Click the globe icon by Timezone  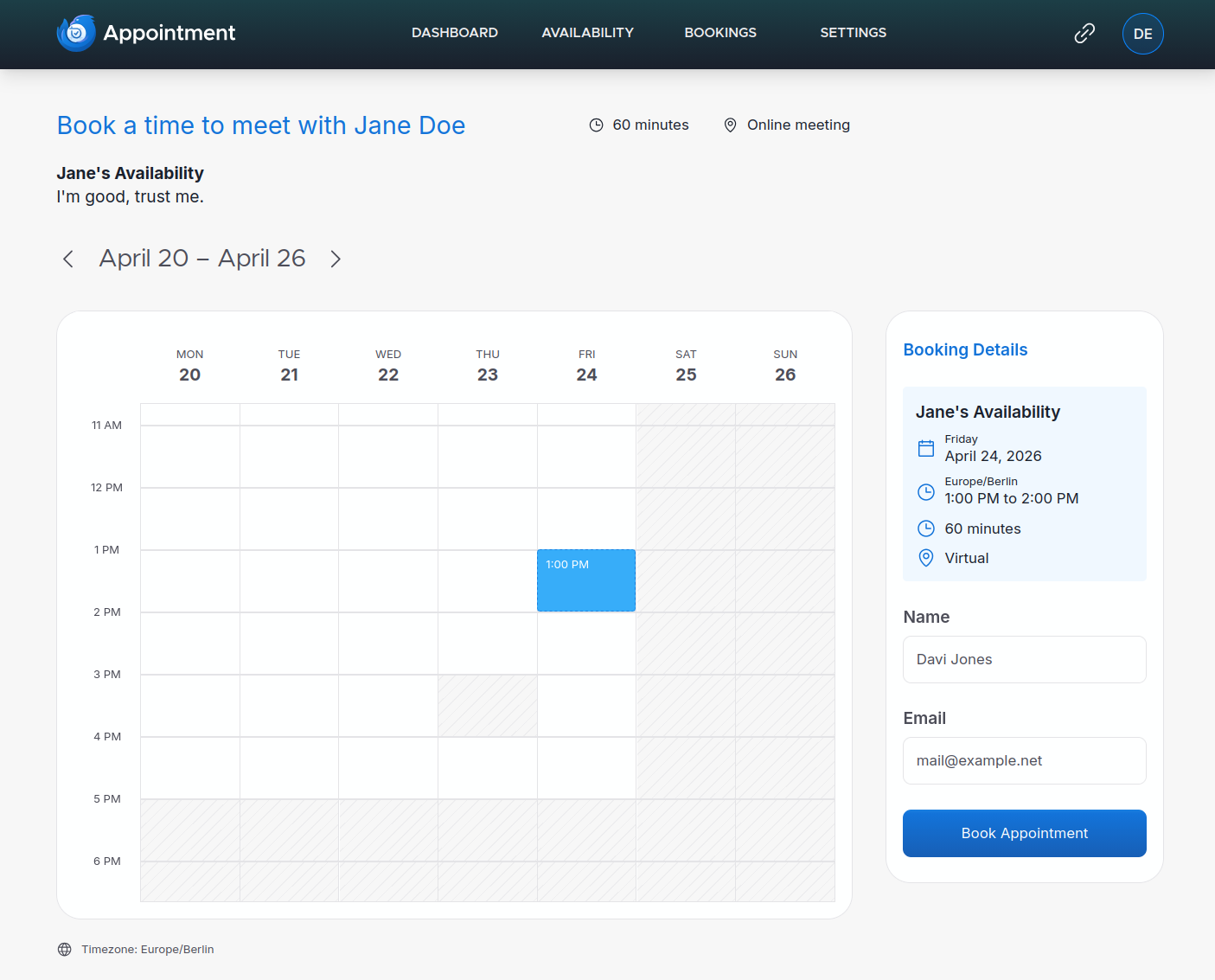pyautogui.click(x=65, y=949)
